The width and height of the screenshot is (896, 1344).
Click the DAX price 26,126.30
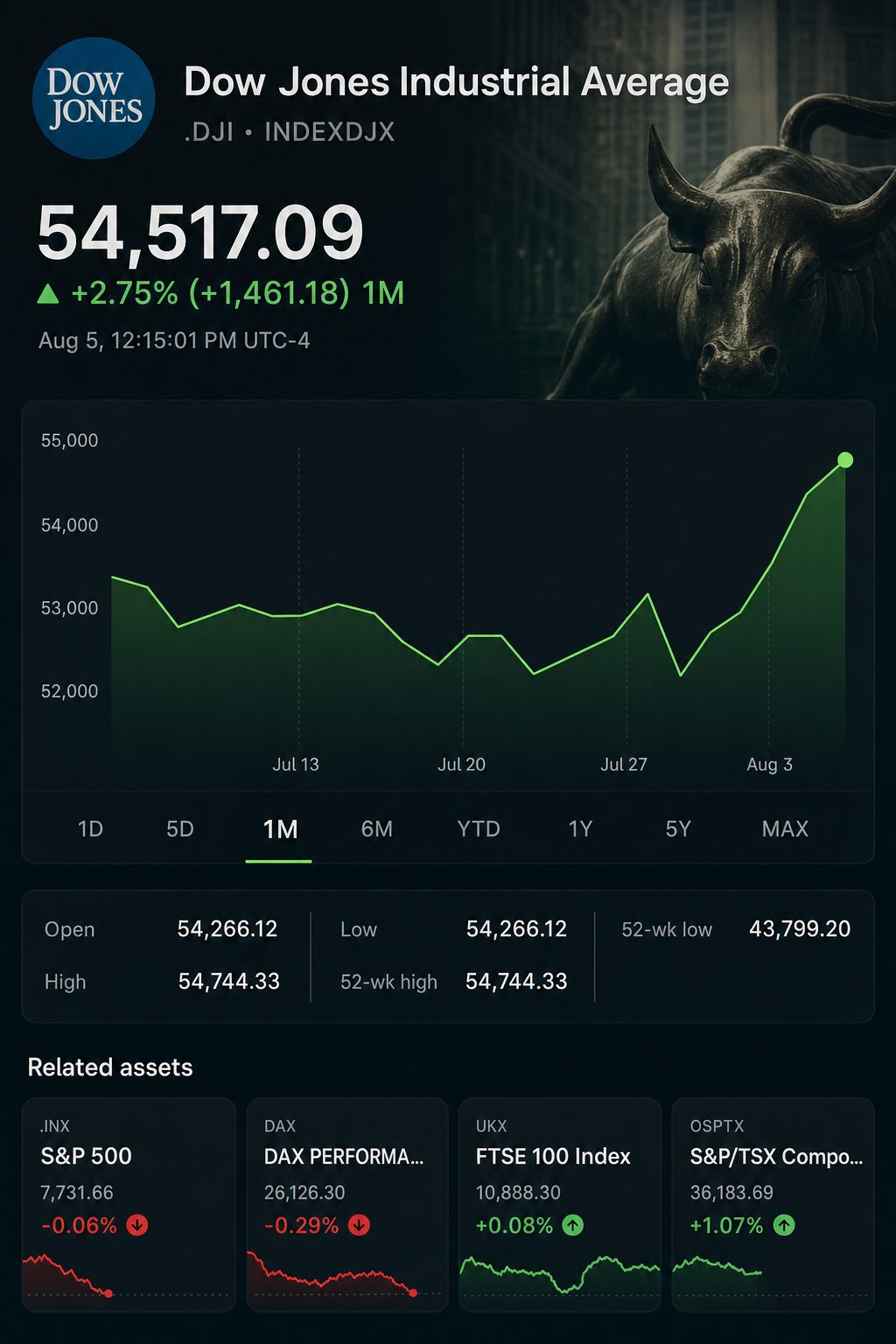(304, 1193)
